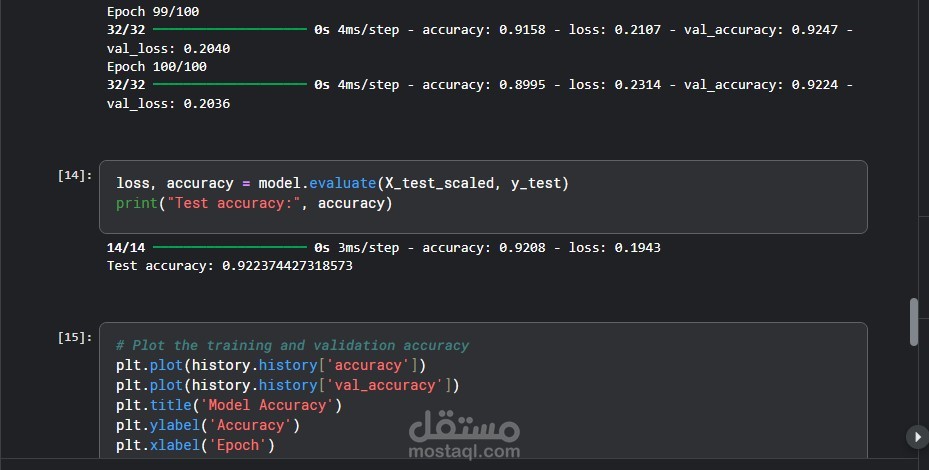Click 'val_accuracy: 0.9224' value
This screenshot has height=470, width=929.
tap(761, 85)
